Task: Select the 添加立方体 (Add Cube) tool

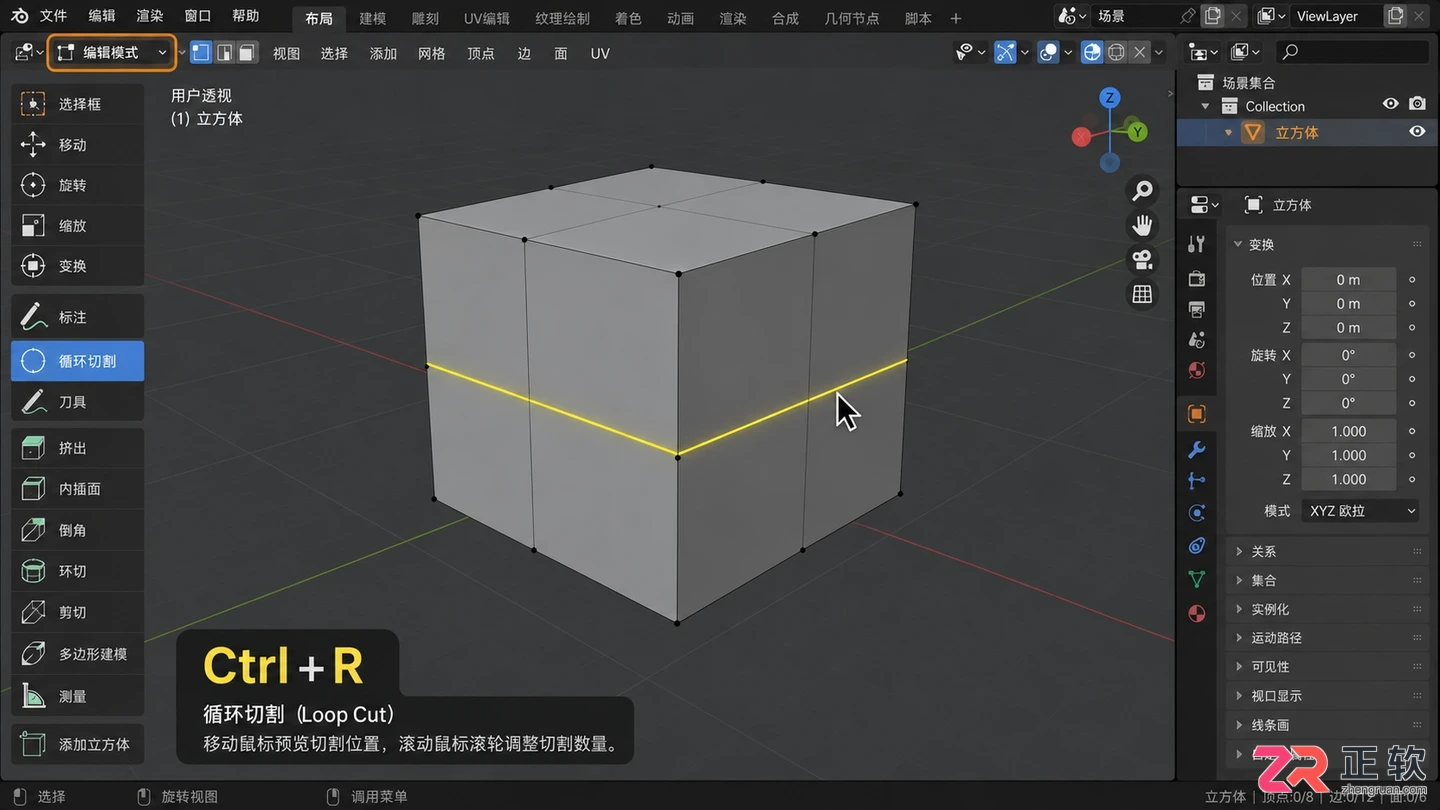Action: [77, 744]
